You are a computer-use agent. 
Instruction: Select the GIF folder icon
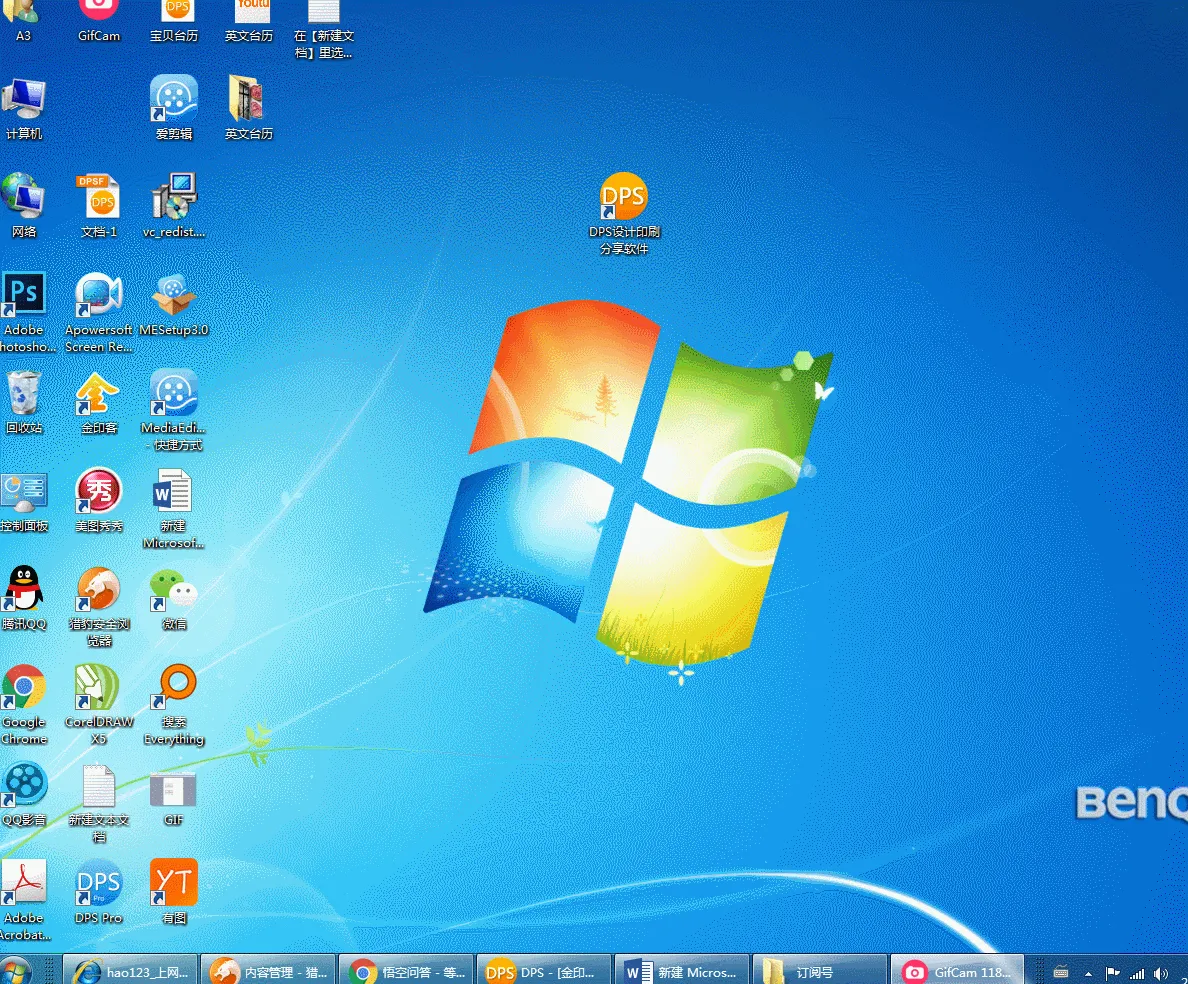pyautogui.click(x=174, y=797)
